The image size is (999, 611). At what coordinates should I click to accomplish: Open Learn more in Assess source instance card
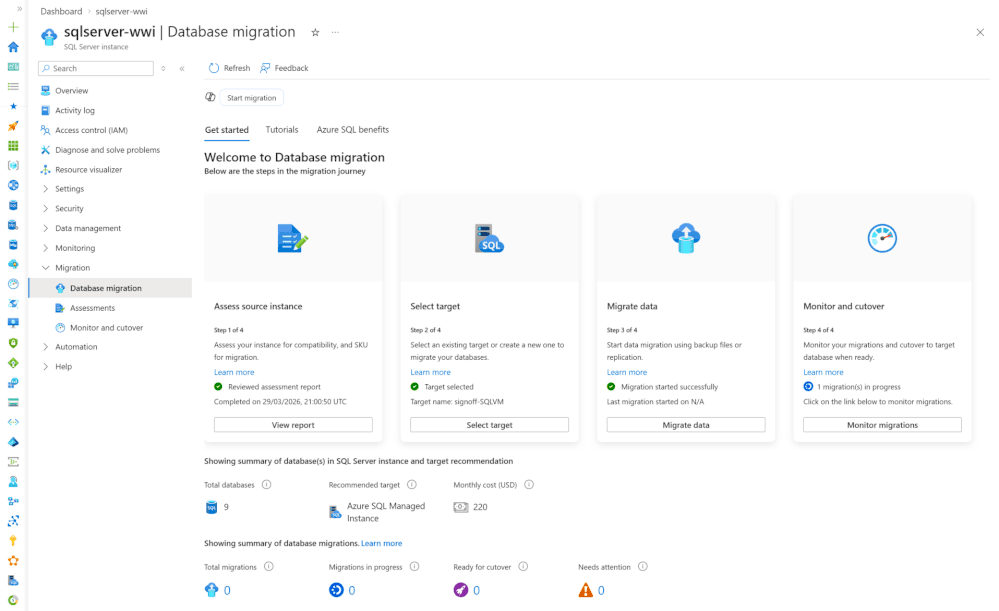coord(234,372)
